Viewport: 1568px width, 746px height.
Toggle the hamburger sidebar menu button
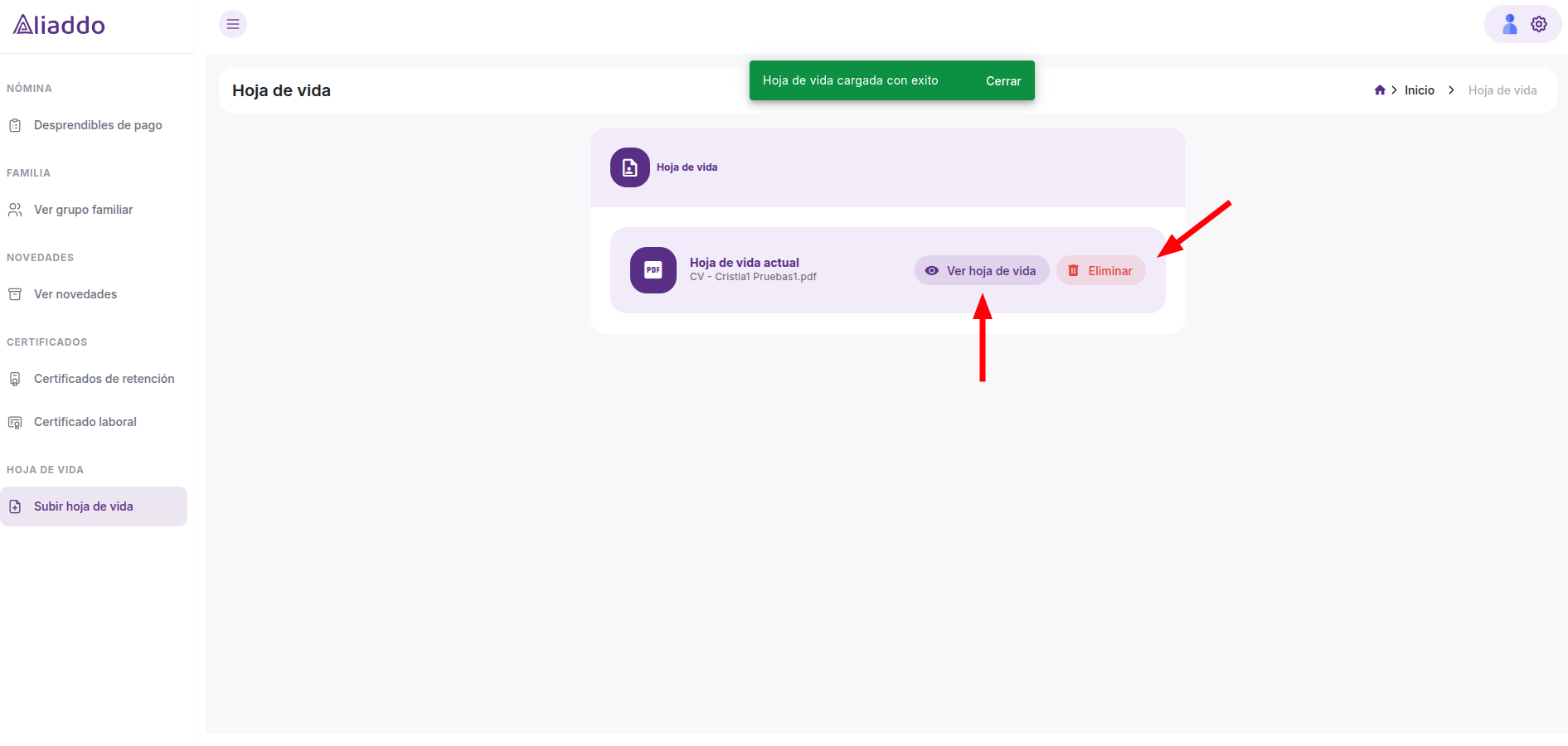(233, 24)
